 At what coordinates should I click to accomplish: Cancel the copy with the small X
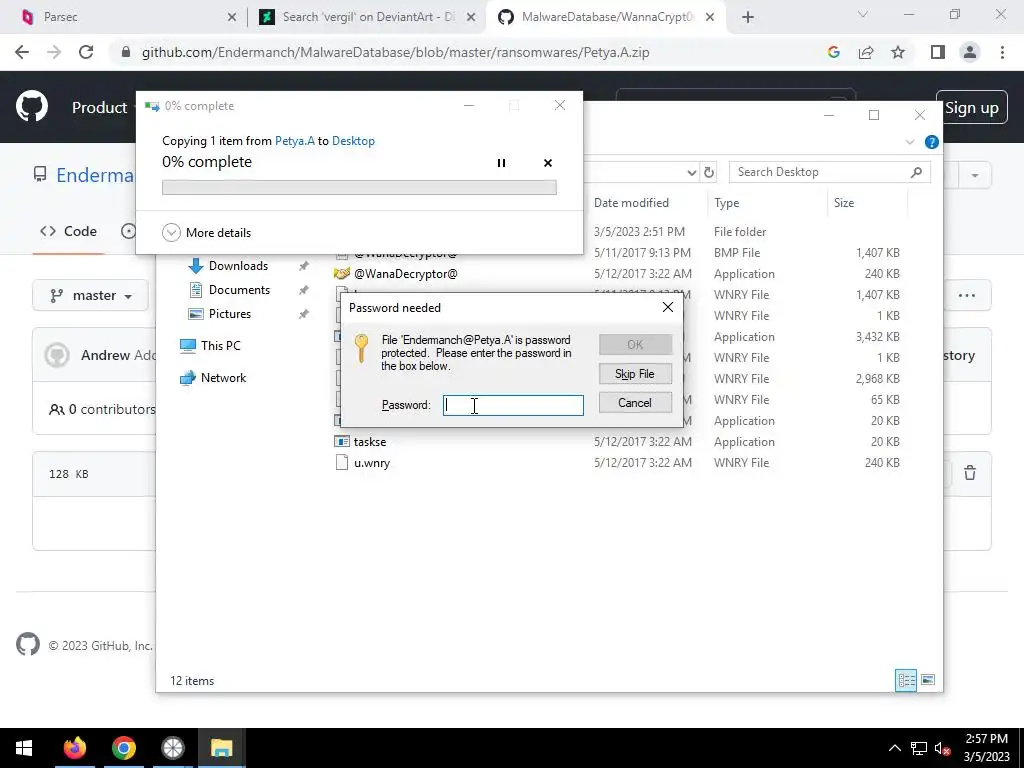click(x=548, y=163)
